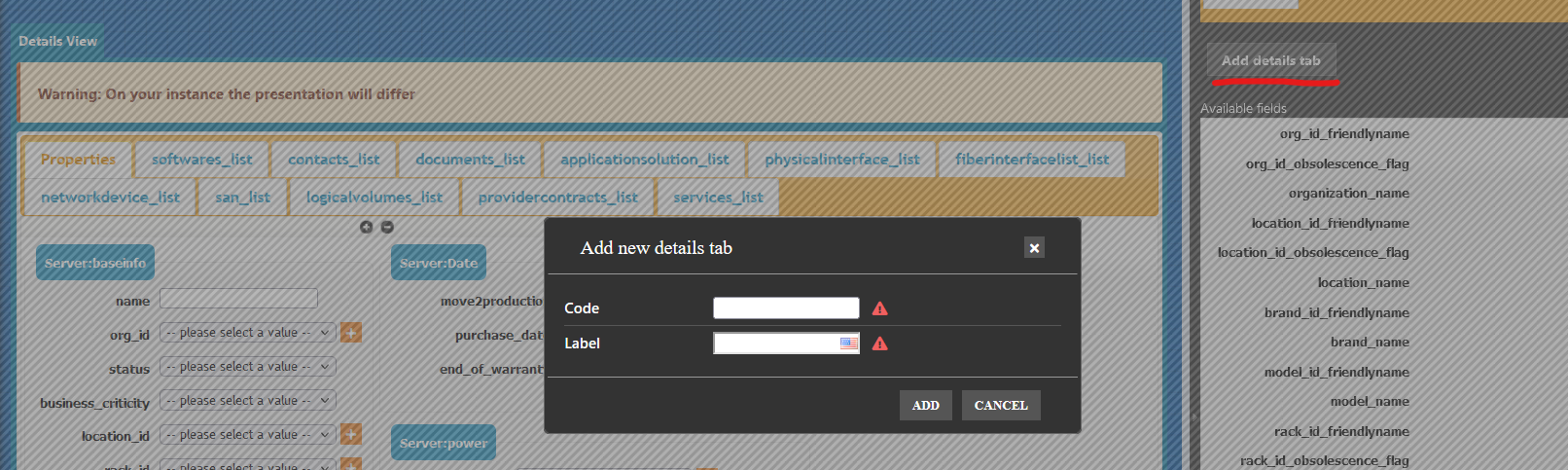The image size is (1568, 470).
Task: Click the warning icon next to Label field
Action: 880,343
